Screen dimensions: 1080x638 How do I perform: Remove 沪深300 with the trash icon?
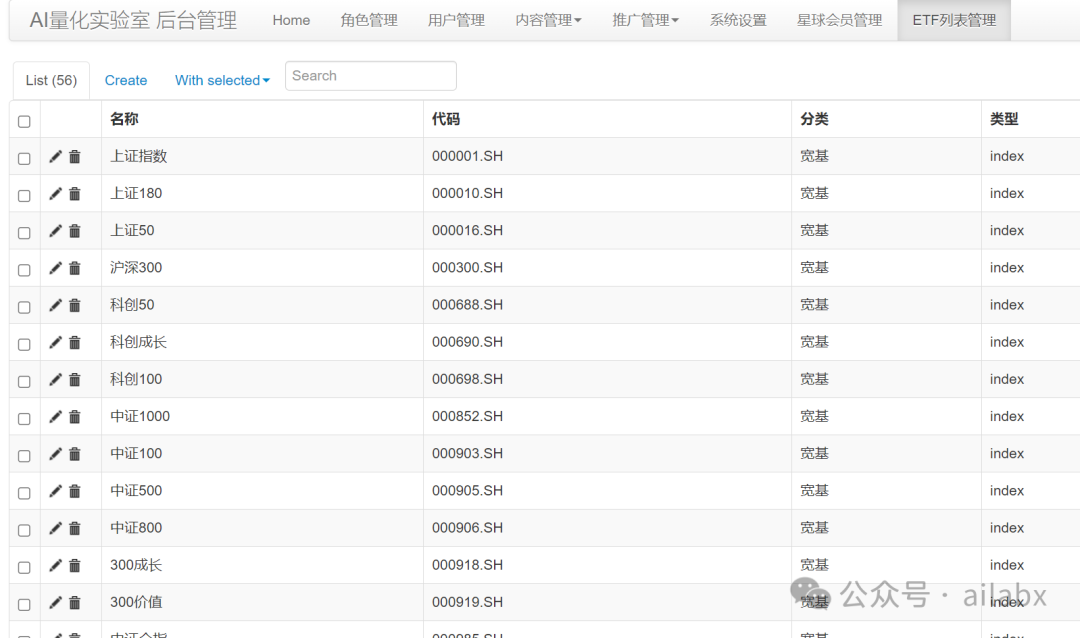click(x=74, y=268)
